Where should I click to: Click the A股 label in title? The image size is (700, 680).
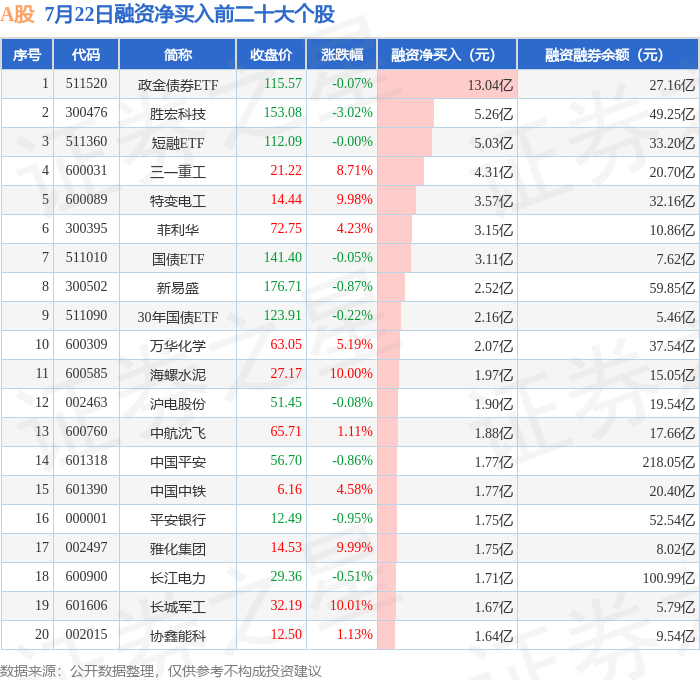pyautogui.click(x=17, y=14)
